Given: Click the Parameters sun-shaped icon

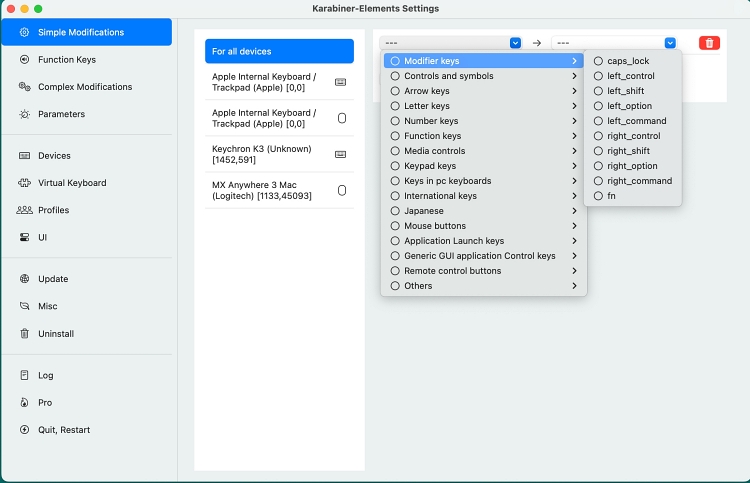Looking at the screenshot, I should click(x=24, y=114).
